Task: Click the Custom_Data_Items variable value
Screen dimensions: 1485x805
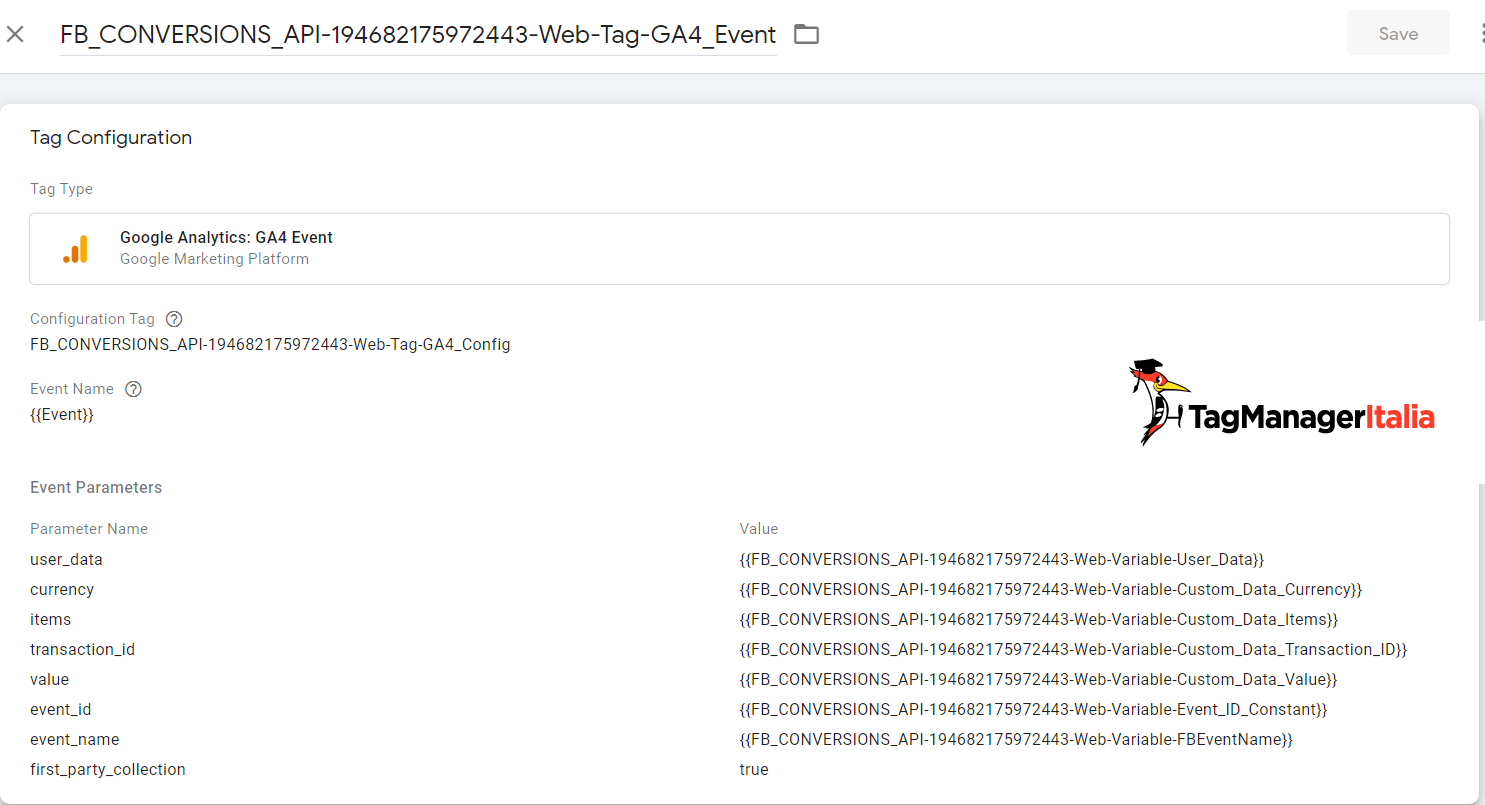Action: (1039, 619)
